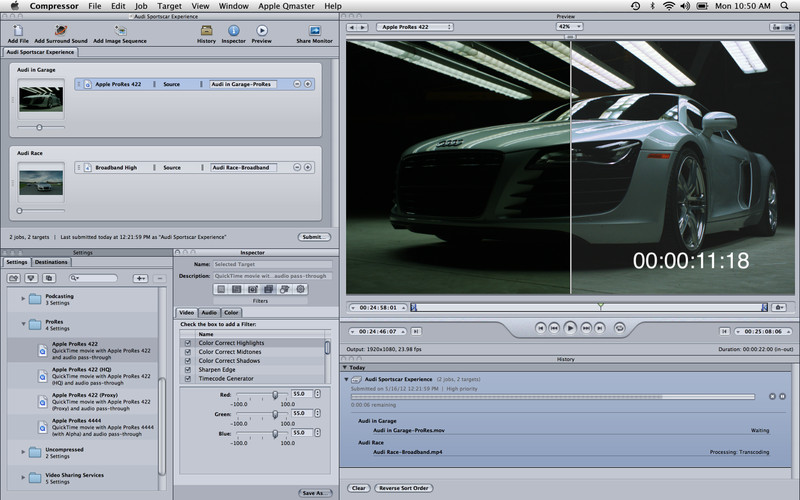Screen dimensions: 800x500
Task: Disable the Timecode Generator filter checkbox
Action: click(188, 379)
